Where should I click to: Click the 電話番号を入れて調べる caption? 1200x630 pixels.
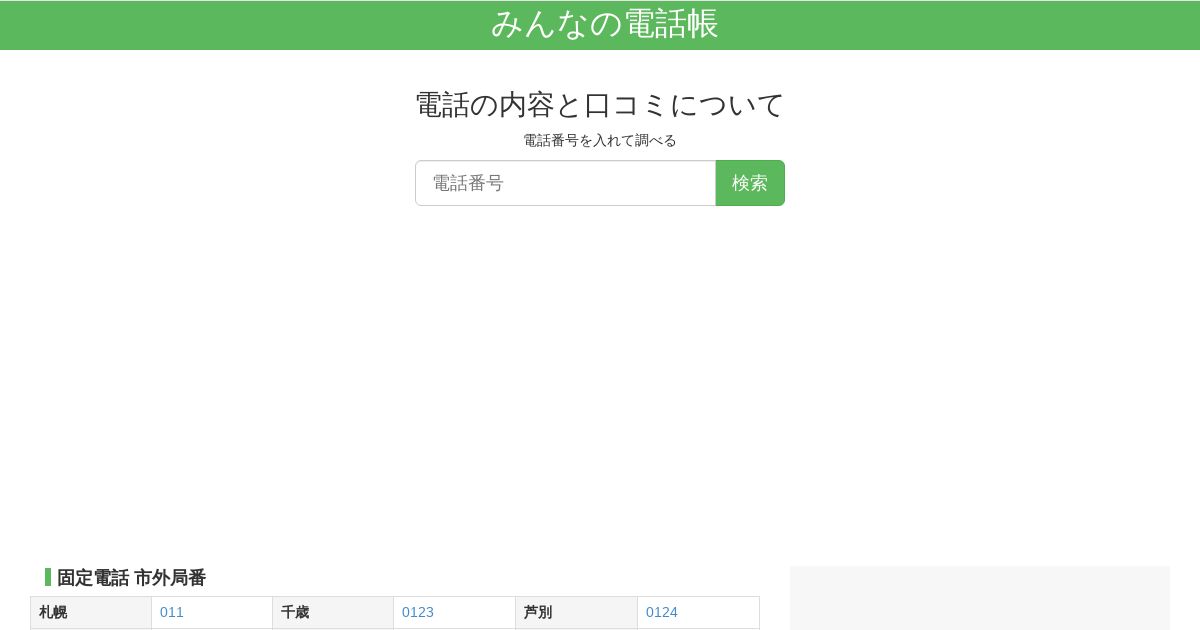600,140
